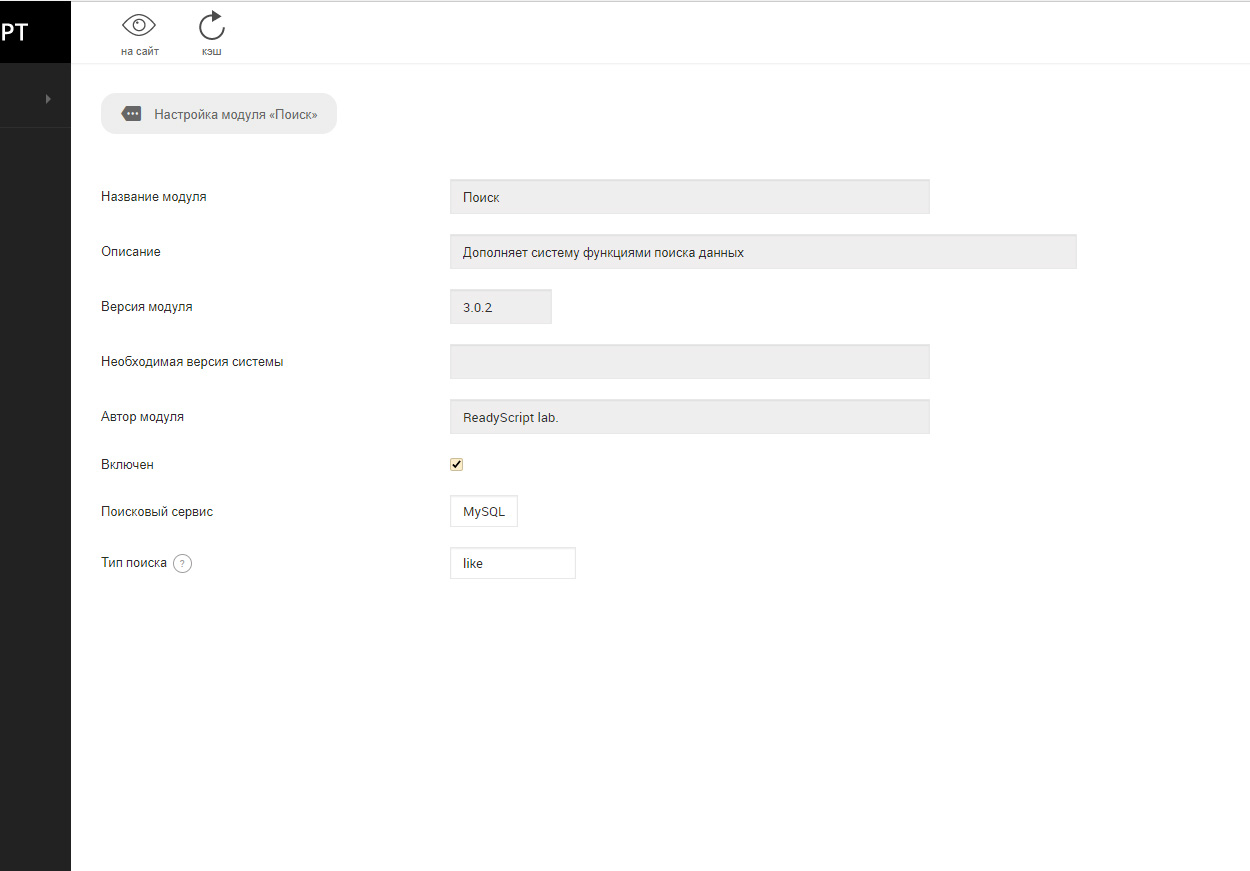Click into the «Описание» text field

point(762,252)
